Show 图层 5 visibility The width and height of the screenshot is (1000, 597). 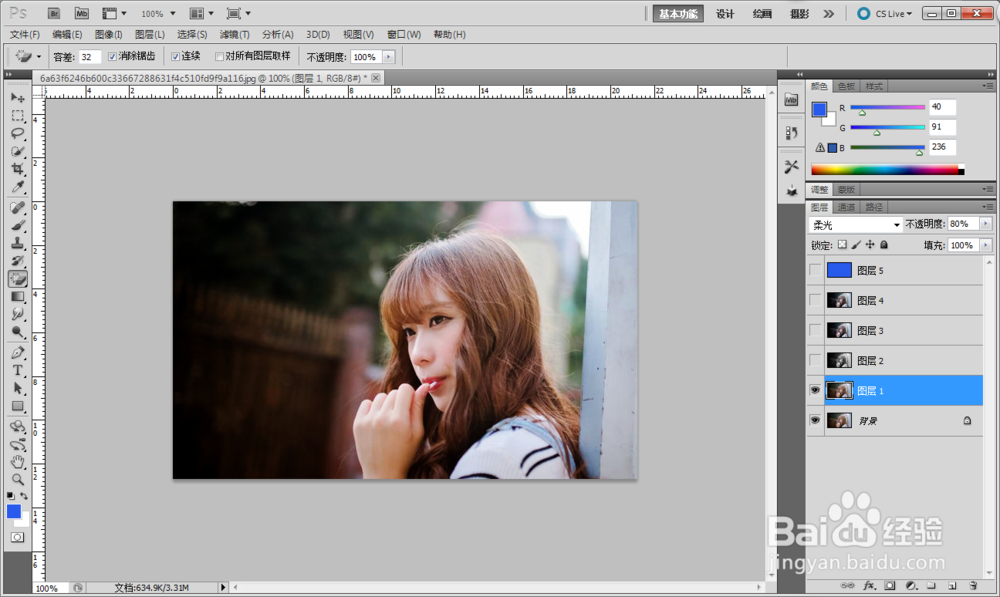[815, 270]
